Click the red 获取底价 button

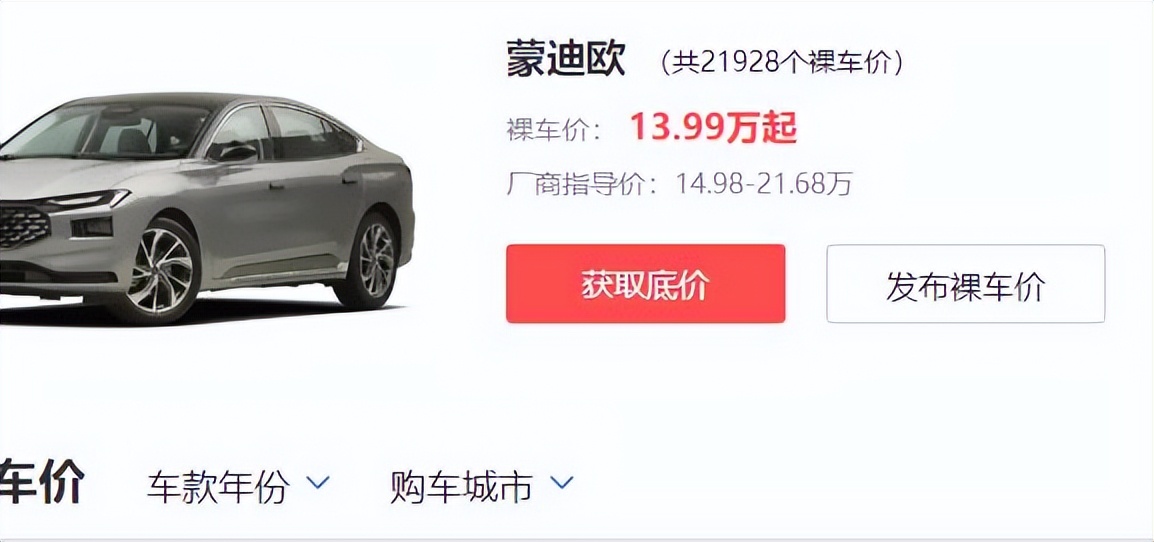(x=645, y=284)
